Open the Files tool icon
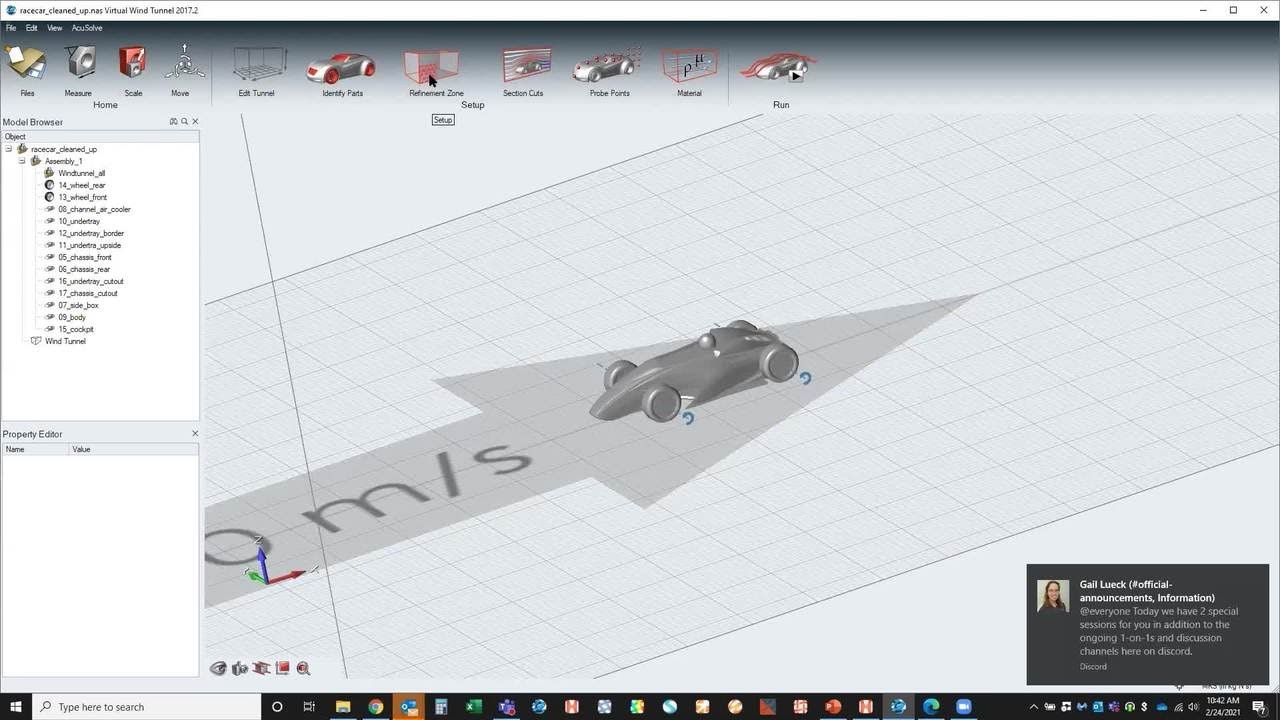The height and width of the screenshot is (720, 1280). (26, 64)
